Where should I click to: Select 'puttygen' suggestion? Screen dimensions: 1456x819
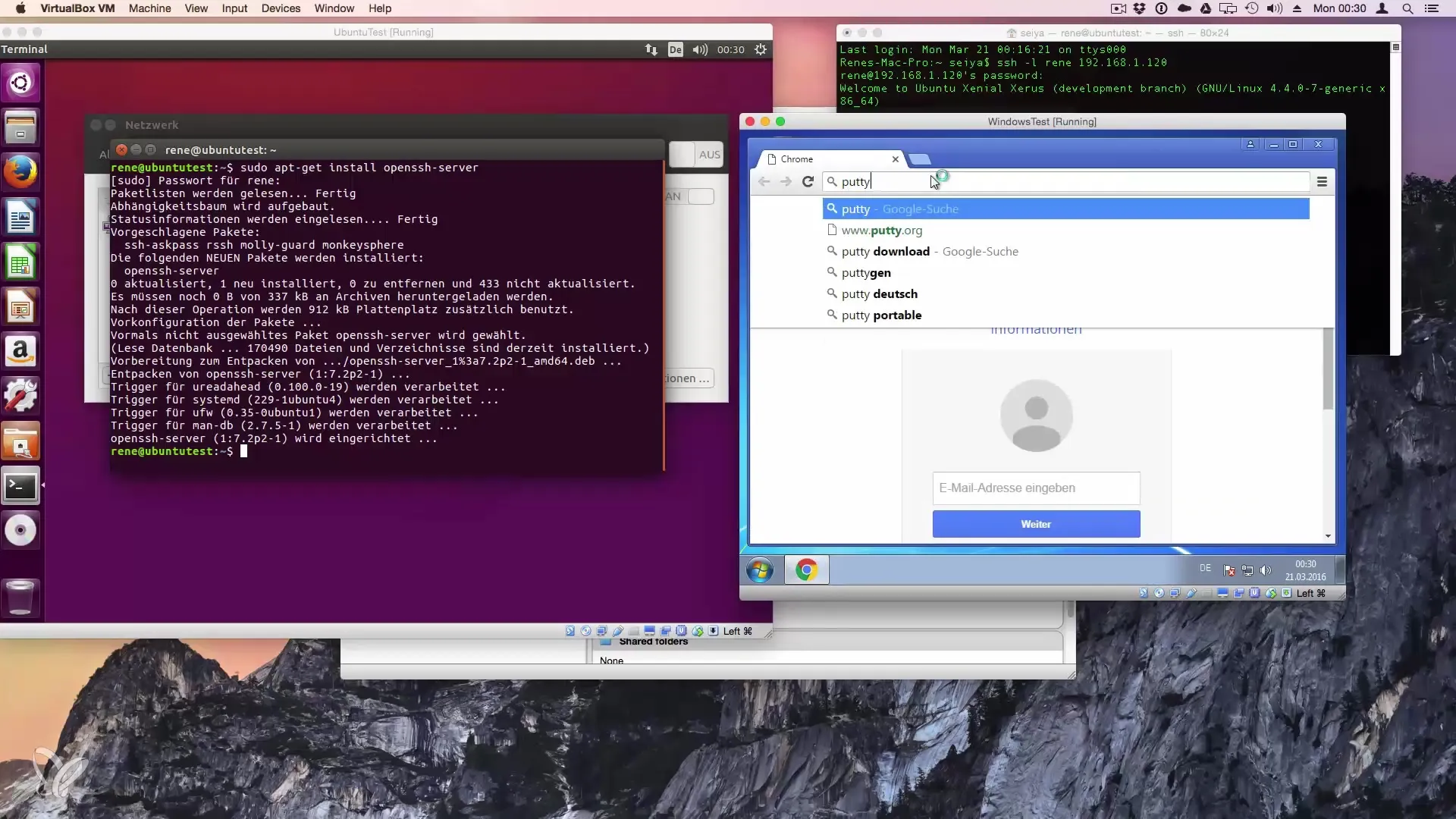[1065, 272]
